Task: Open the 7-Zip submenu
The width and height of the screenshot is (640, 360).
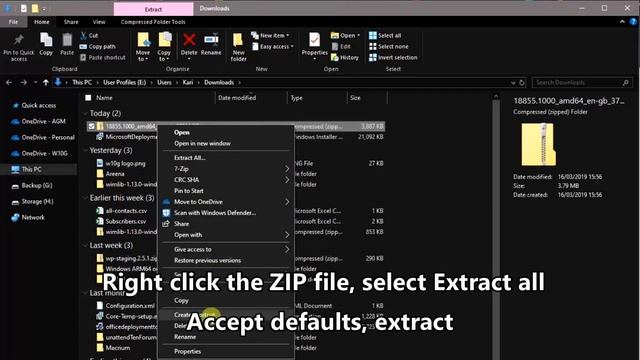Action: pos(226,169)
